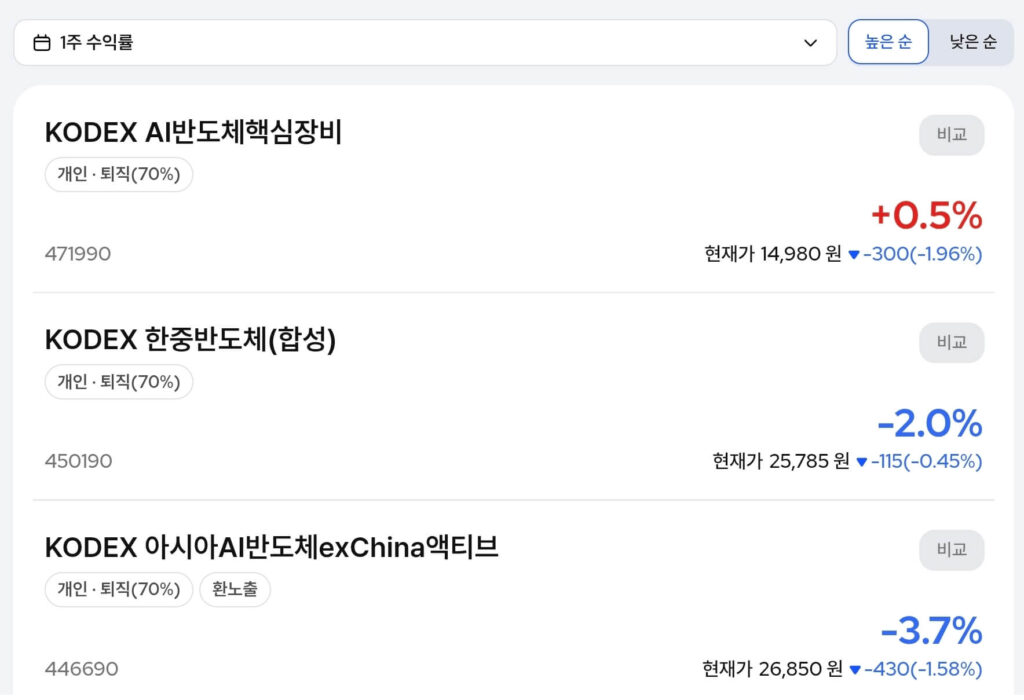Click ticker code 446690

78,668
